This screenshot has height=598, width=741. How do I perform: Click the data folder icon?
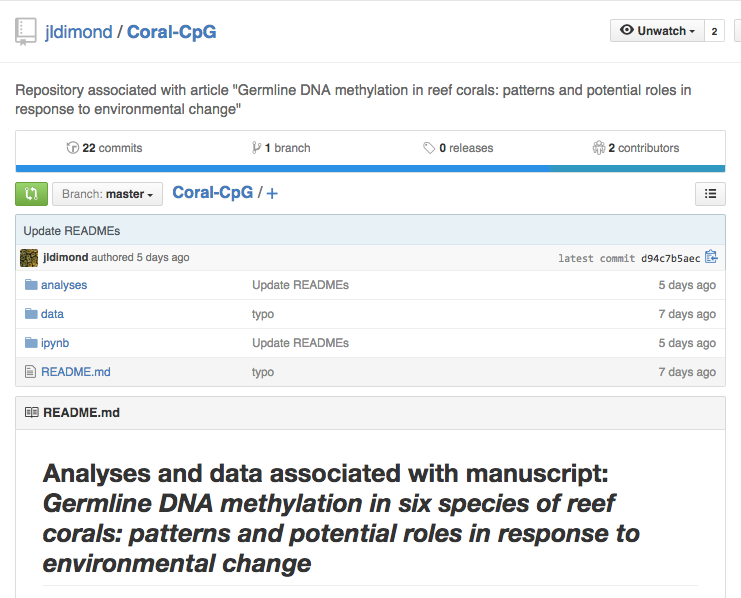click(x=31, y=313)
